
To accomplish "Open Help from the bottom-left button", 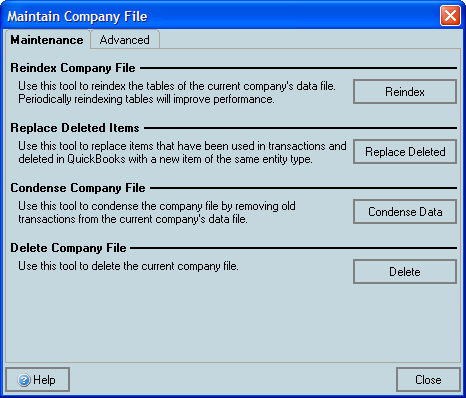I will pyautogui.click(x=38, y=380).
